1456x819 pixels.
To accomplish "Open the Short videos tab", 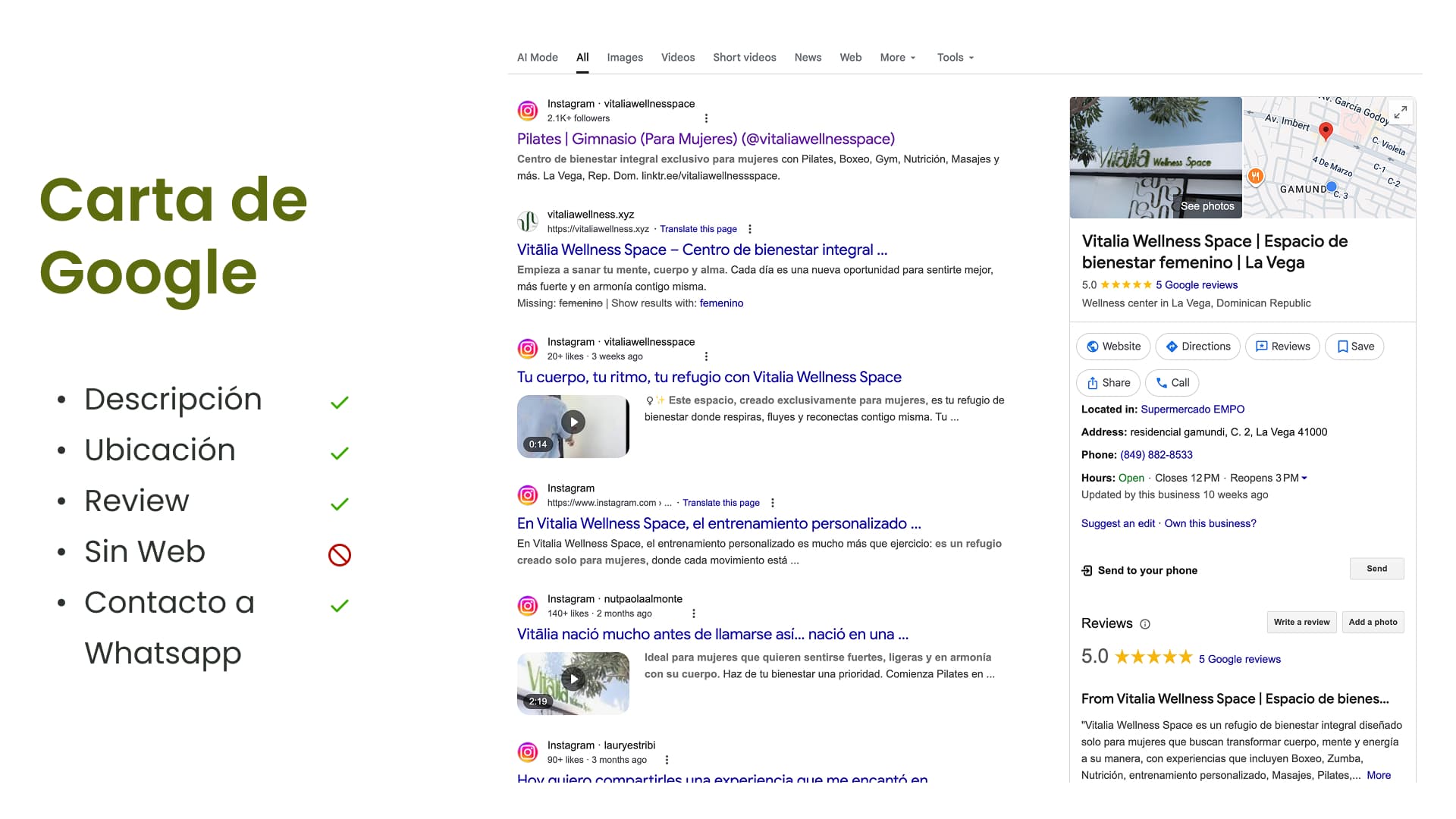I will (745, 58).
